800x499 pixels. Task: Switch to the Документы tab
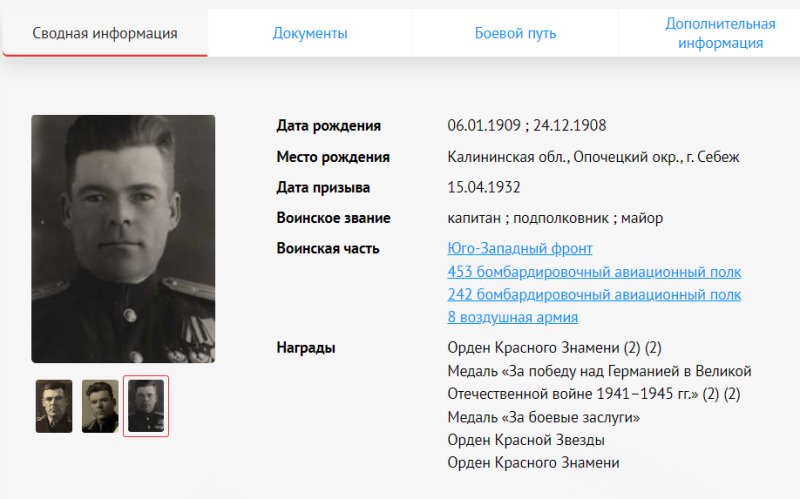coord(310,33)
